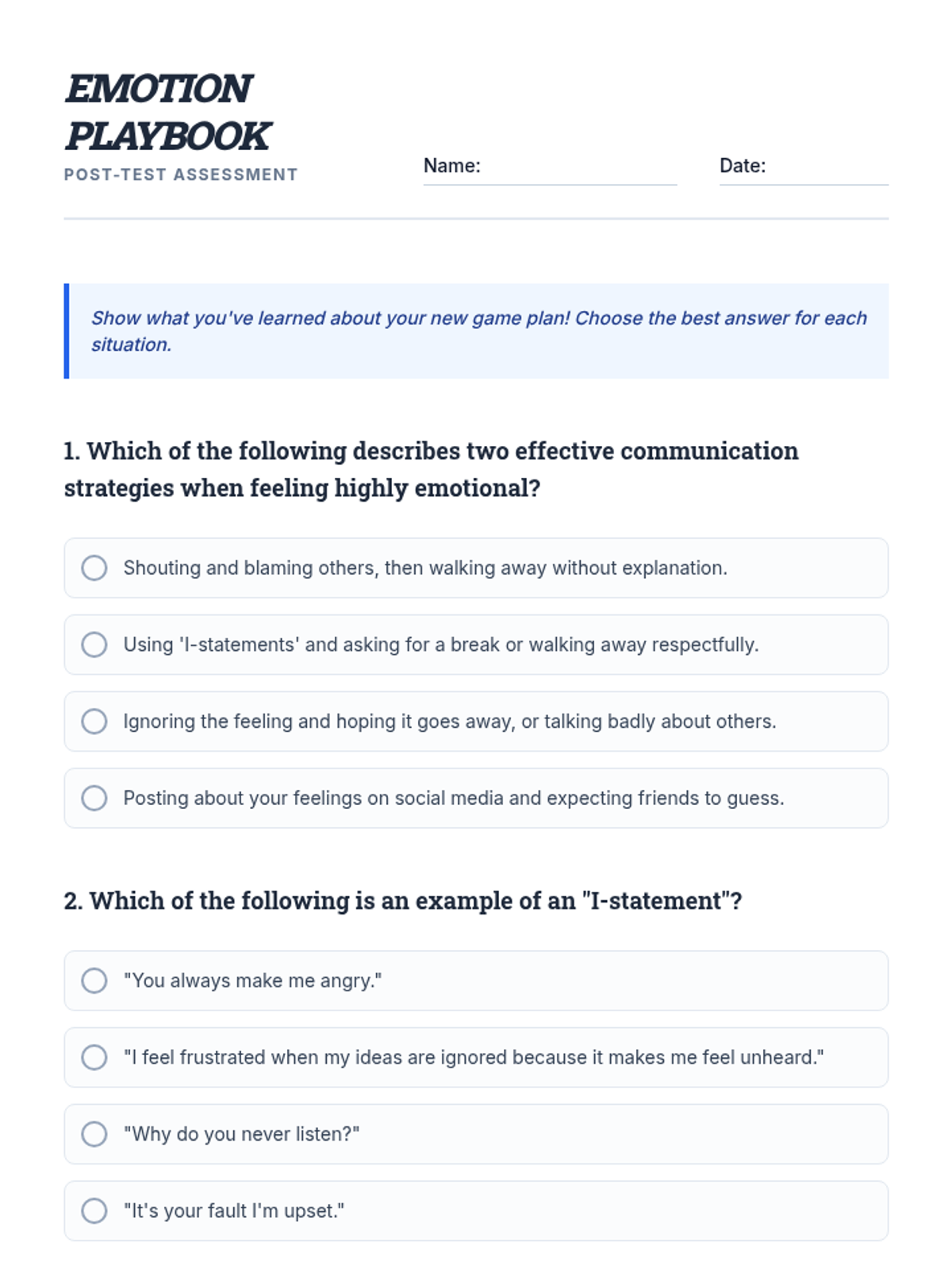Click question 2 heading about I-statements
This screenshot has width=952, height=1270.
(403, 901)
